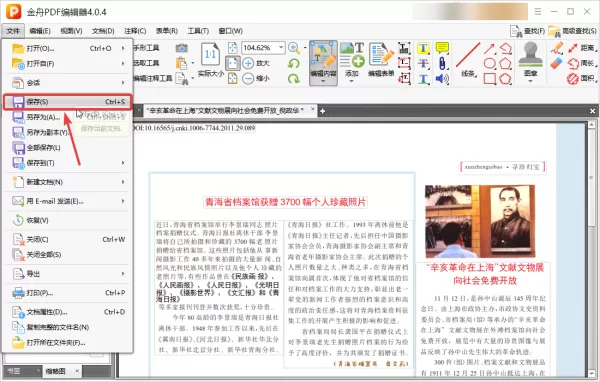
Task: Click the vertical scrollbar track
Action: 592,249
